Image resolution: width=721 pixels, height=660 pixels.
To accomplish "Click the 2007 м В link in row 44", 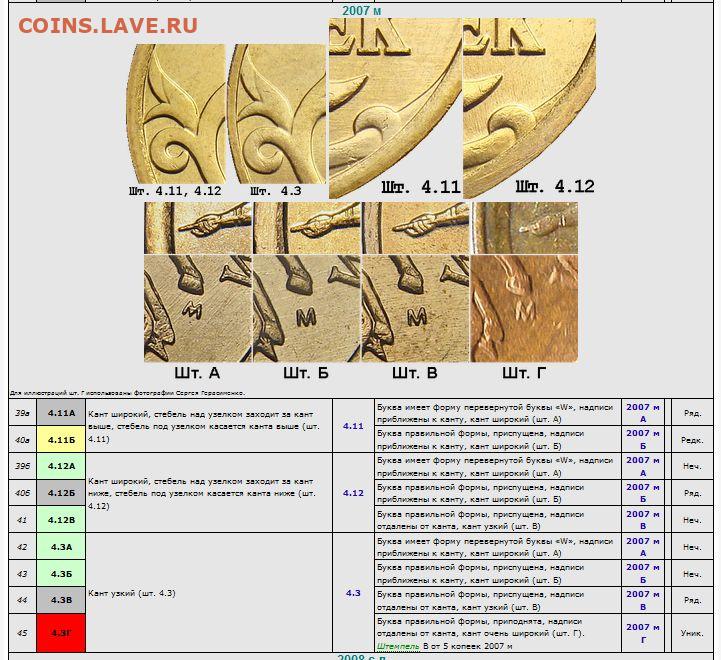I will click(643, 600).
